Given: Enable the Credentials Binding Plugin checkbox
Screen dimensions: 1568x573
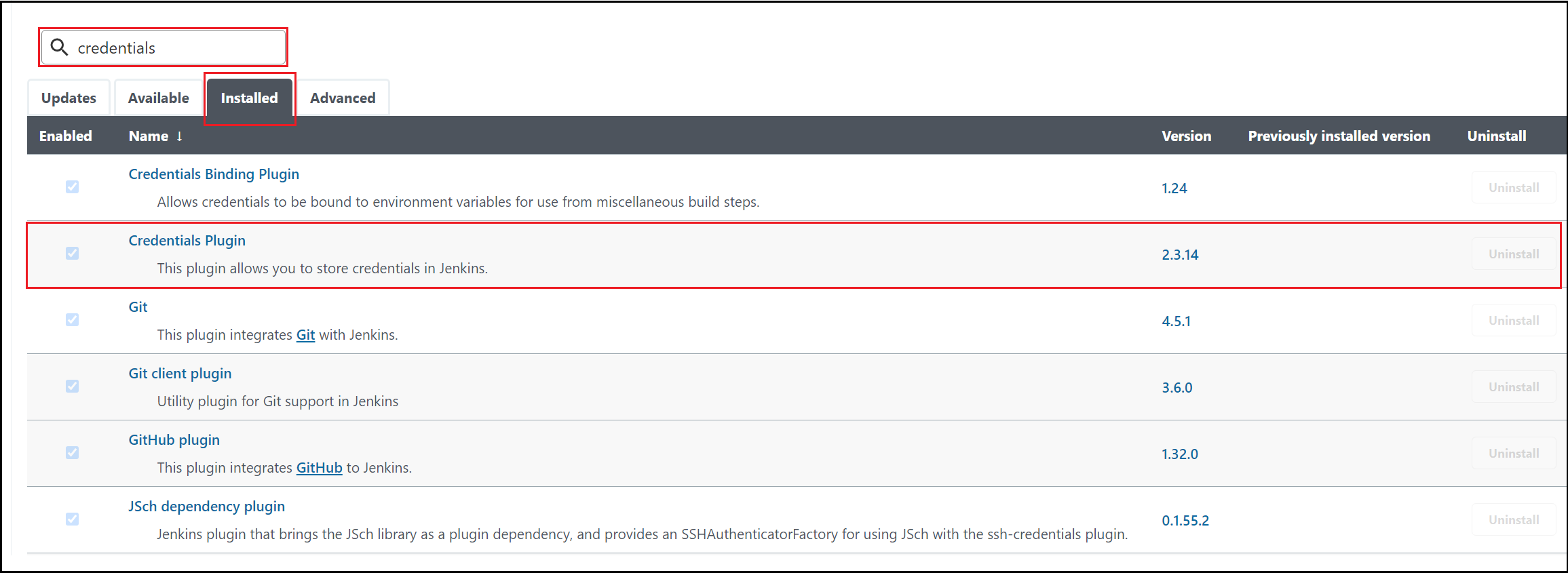Looking at the screenshot, I should (x=72, y=186).
